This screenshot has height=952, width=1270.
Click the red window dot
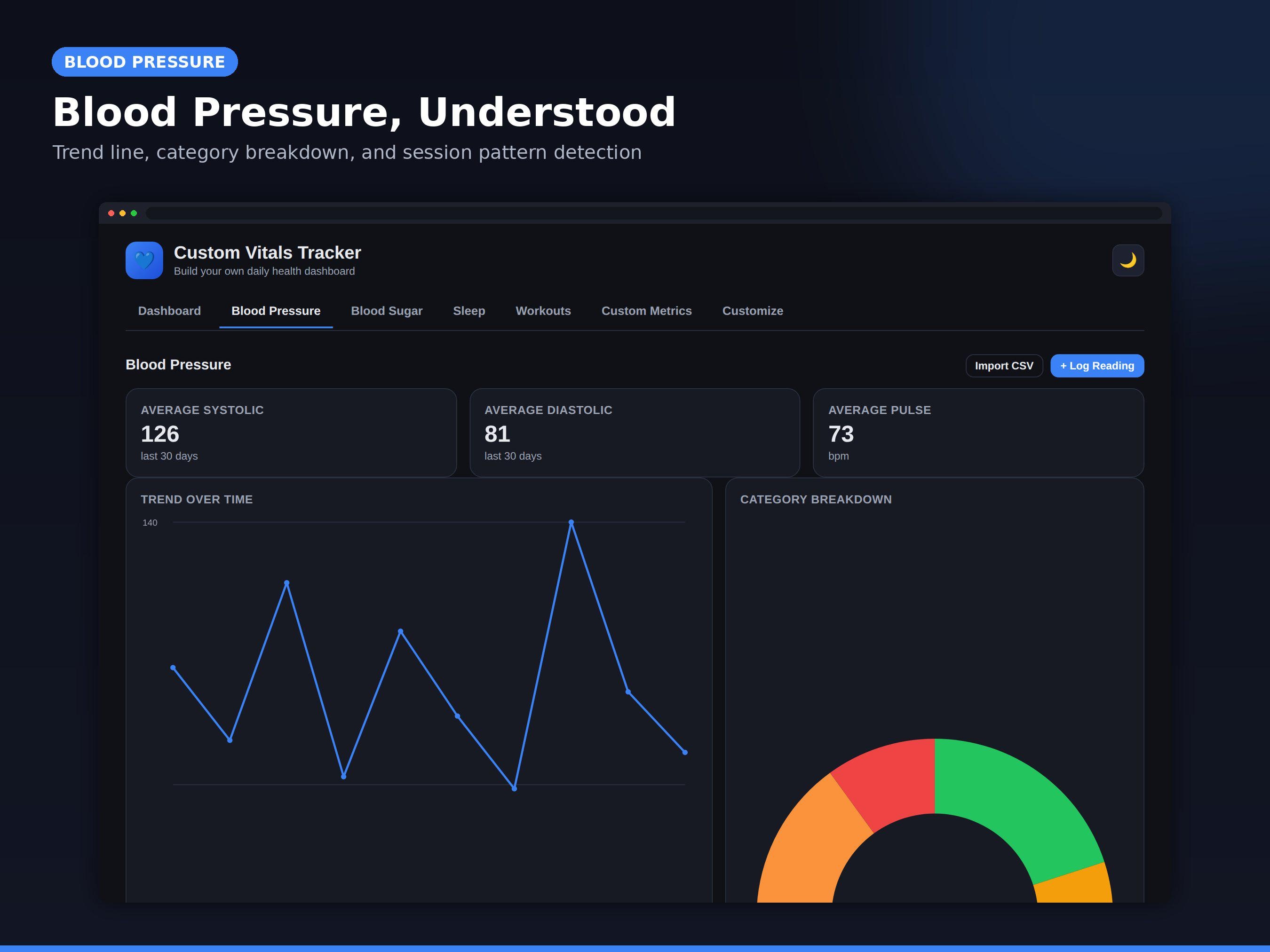[x=111, y=213]
